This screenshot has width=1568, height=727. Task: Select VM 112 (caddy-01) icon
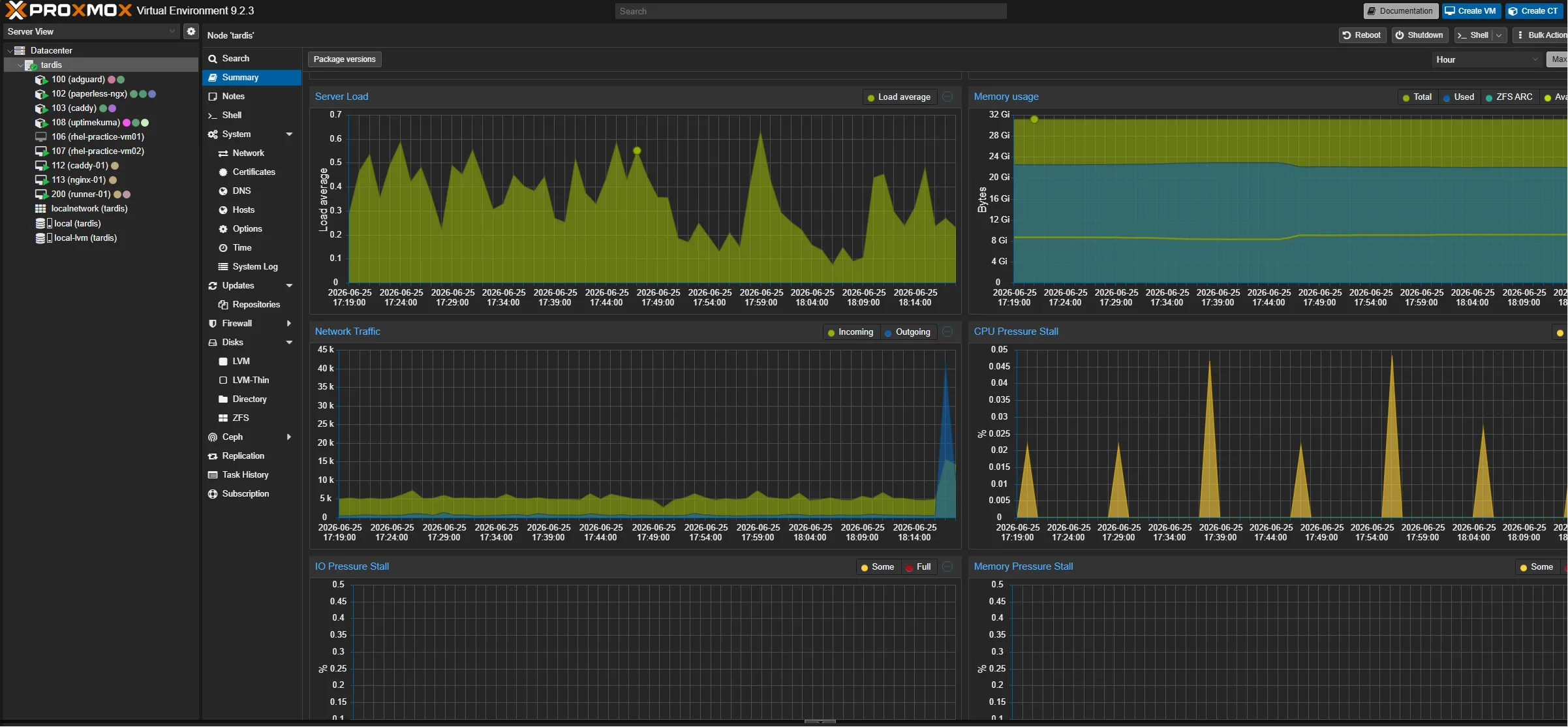point(41,166)
